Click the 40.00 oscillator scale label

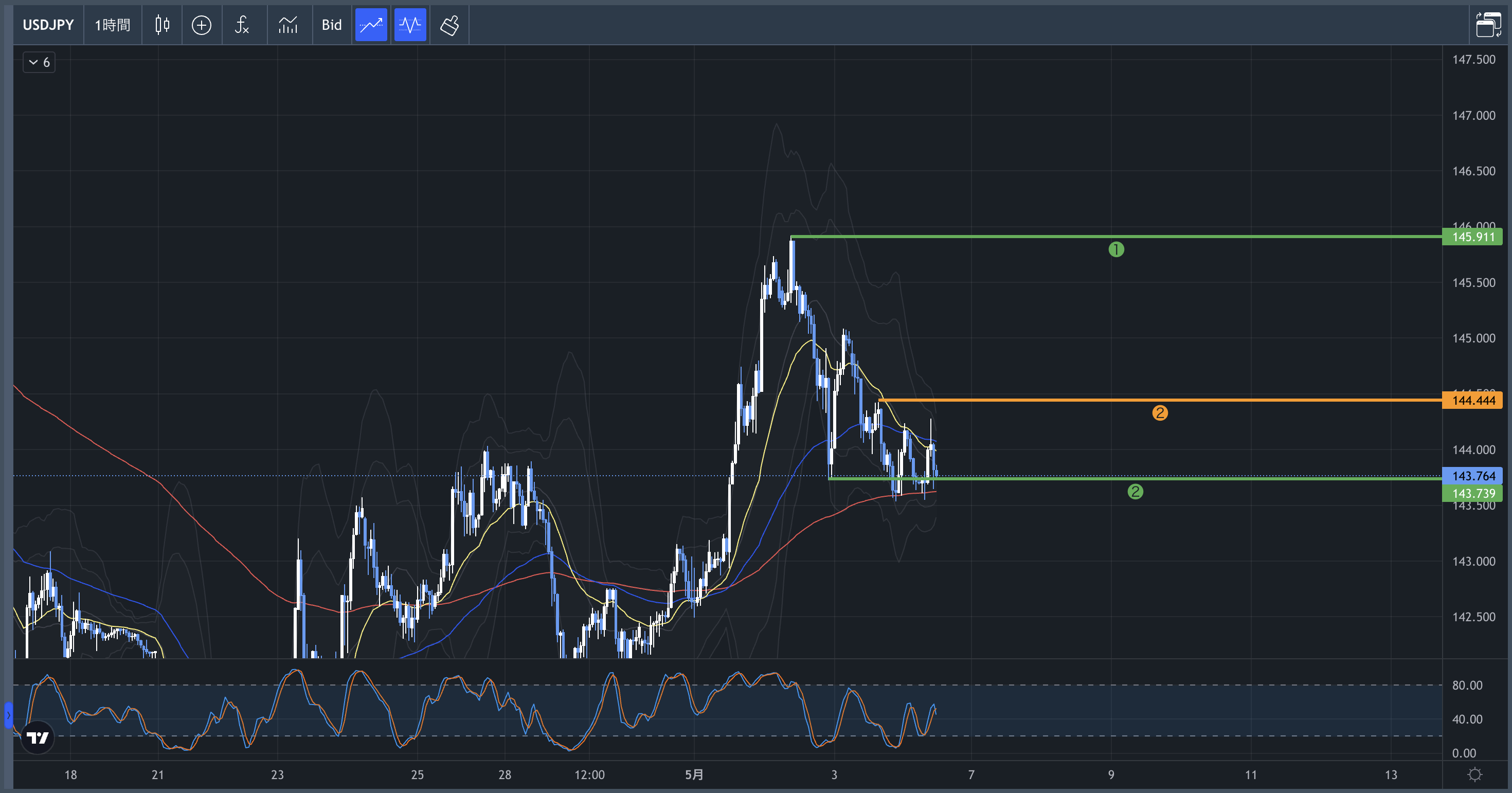(x=1467, y=719)
